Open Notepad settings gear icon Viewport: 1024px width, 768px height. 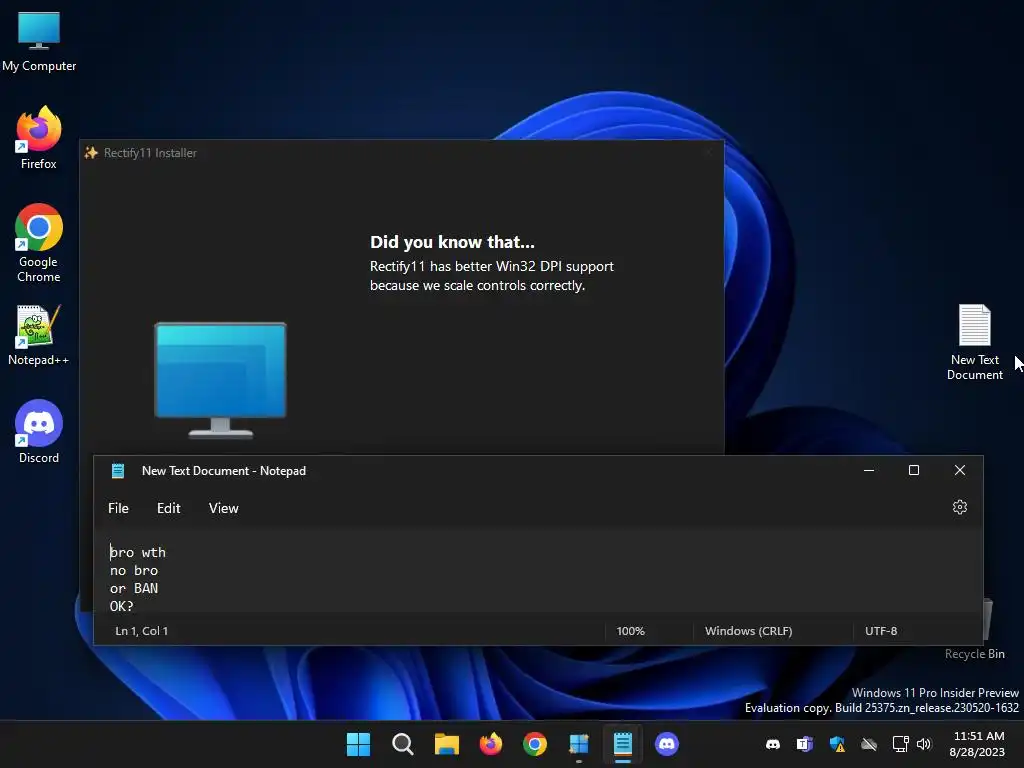(959, 507)
